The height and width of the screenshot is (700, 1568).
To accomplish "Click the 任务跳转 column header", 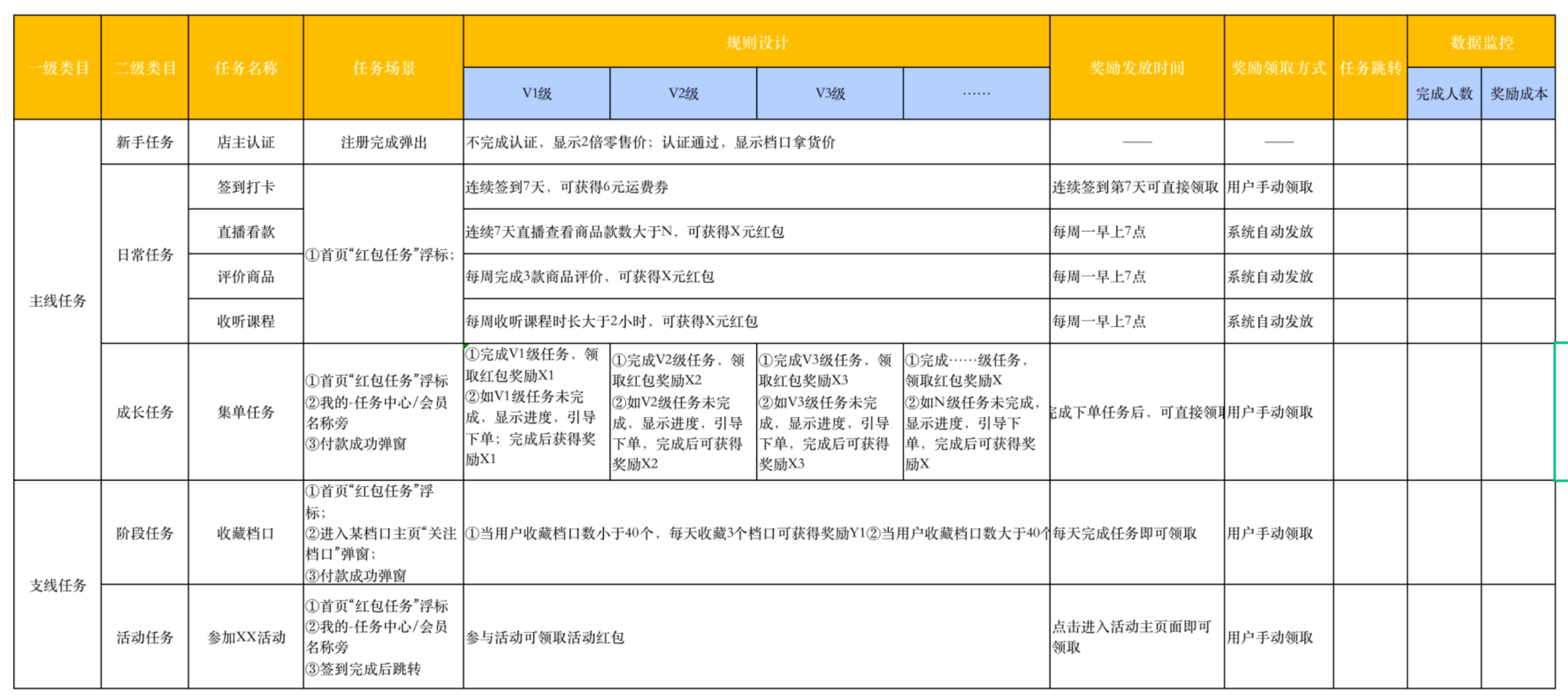I will [x=1370, y=67].
